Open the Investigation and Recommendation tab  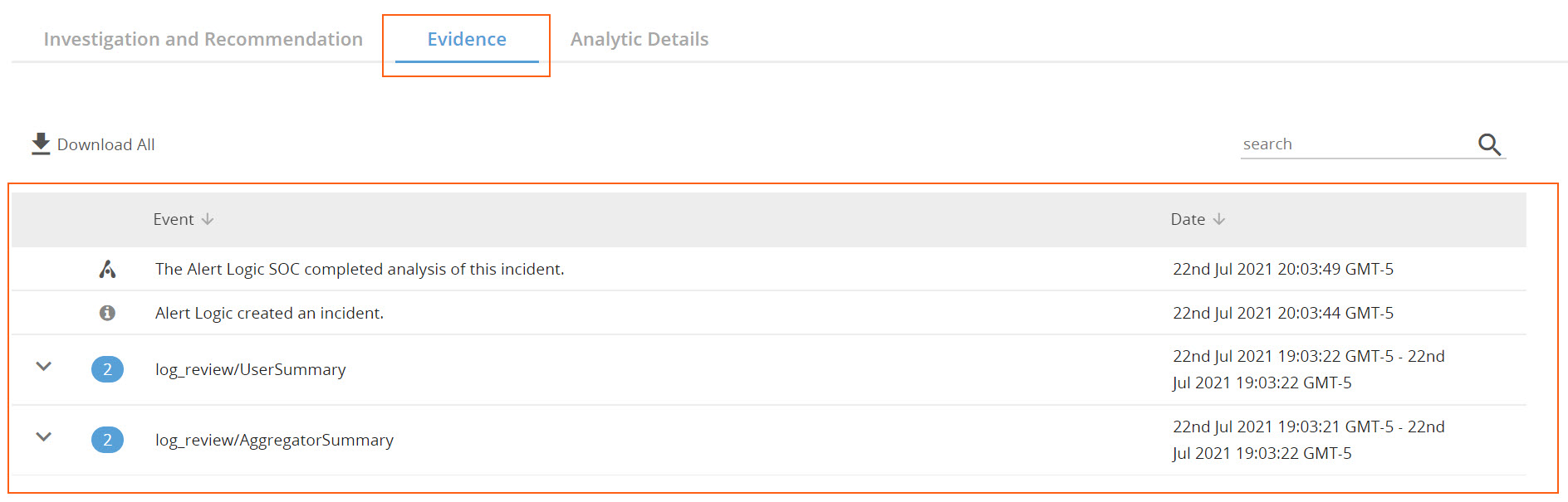coord(203,39)
